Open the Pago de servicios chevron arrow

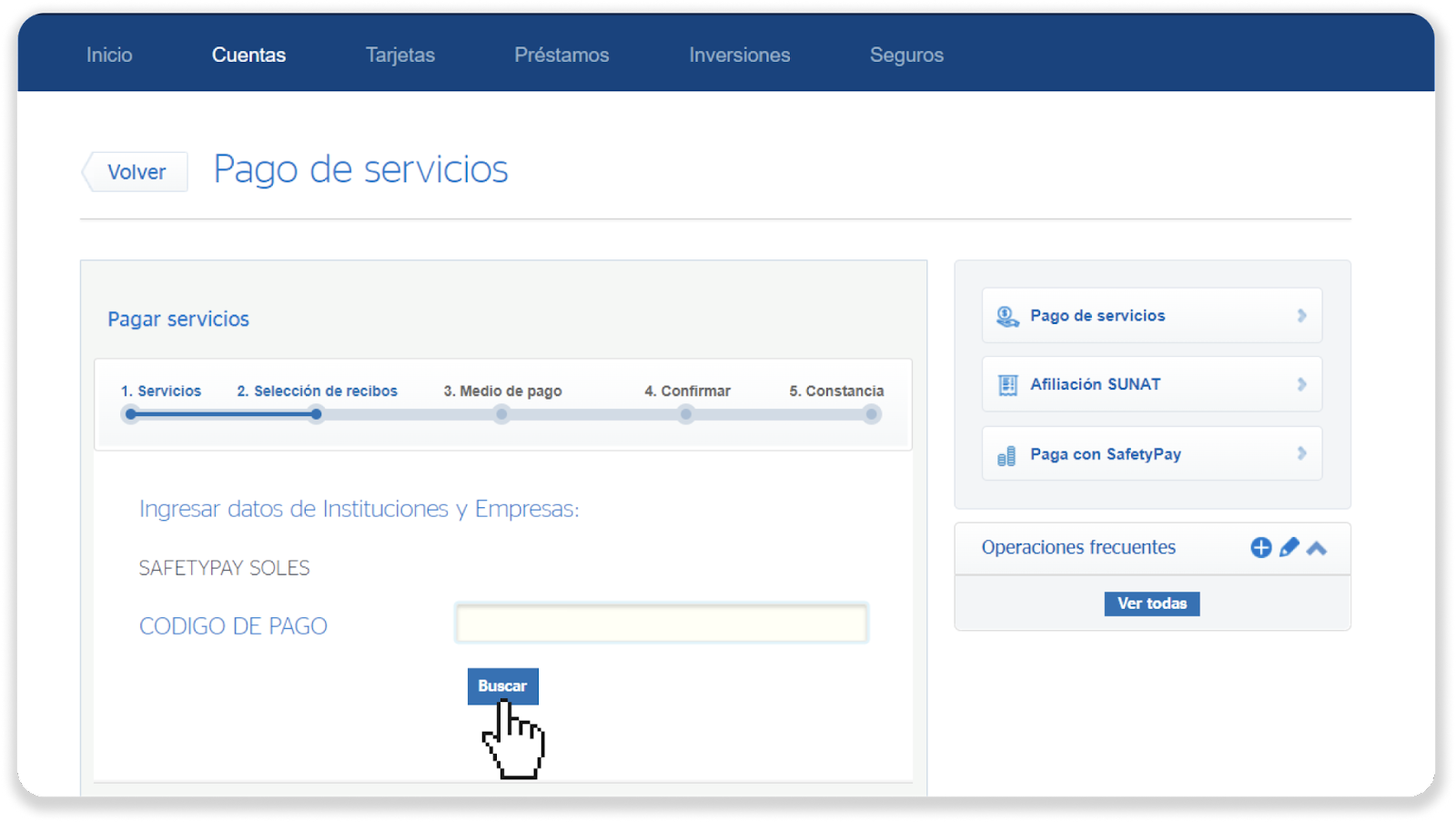1301,316
